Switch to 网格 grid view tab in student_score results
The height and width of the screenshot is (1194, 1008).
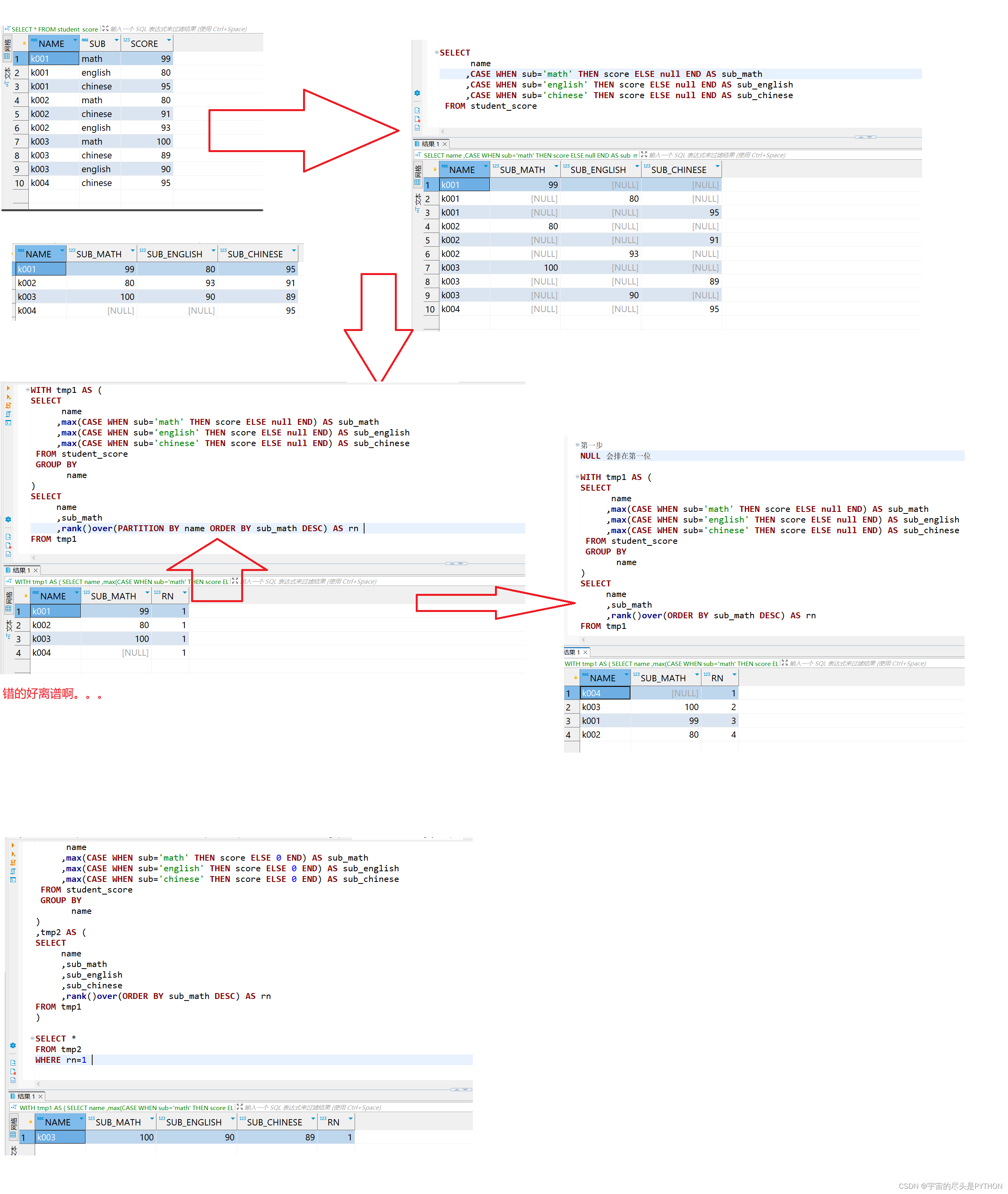pos(7,49)
